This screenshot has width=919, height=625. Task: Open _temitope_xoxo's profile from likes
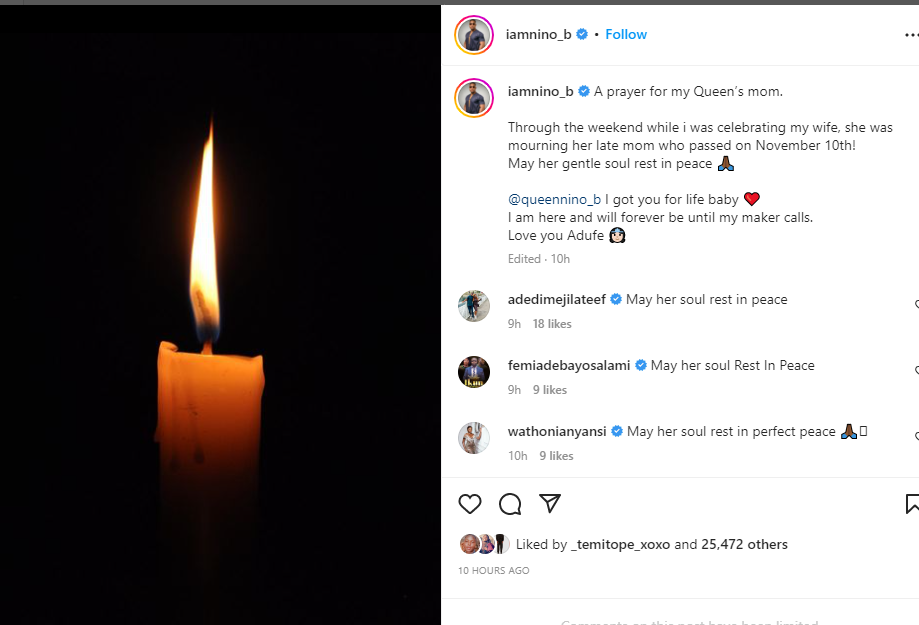click(620, 545)
